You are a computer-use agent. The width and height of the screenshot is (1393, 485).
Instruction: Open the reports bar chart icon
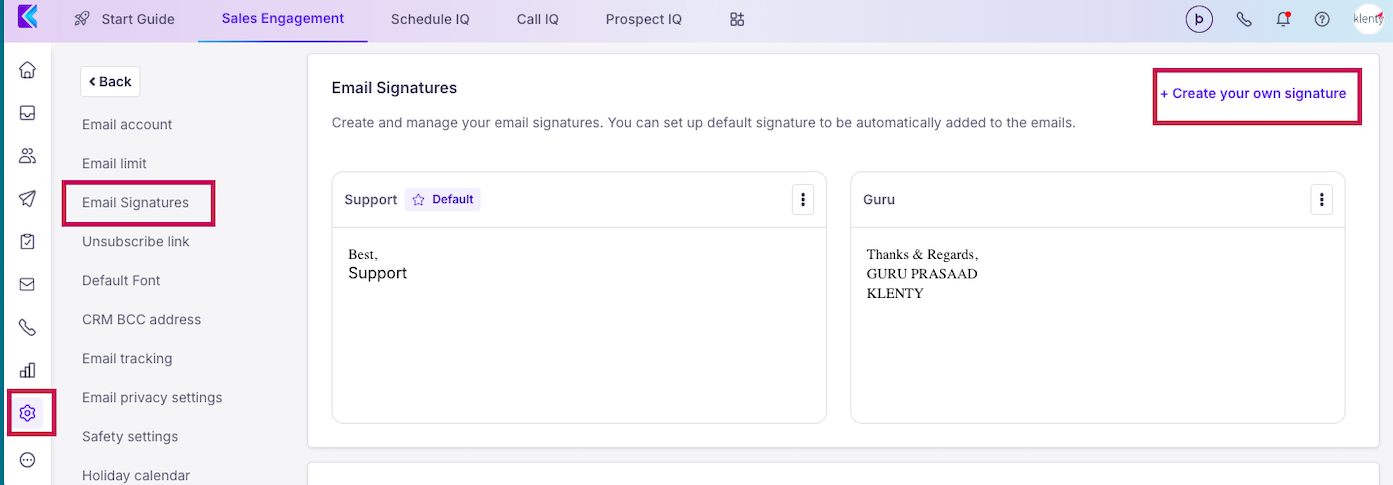28,370
